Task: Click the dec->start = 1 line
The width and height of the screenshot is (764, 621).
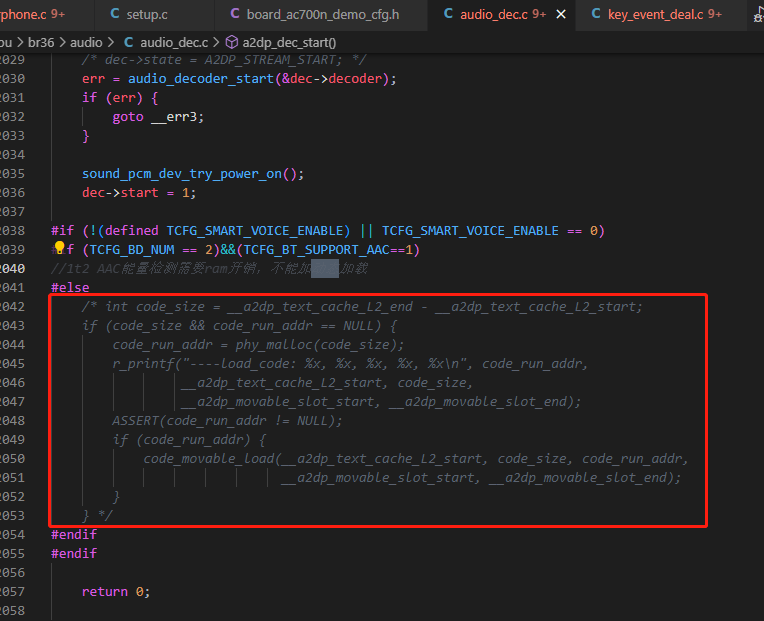Action: point(139,193)
